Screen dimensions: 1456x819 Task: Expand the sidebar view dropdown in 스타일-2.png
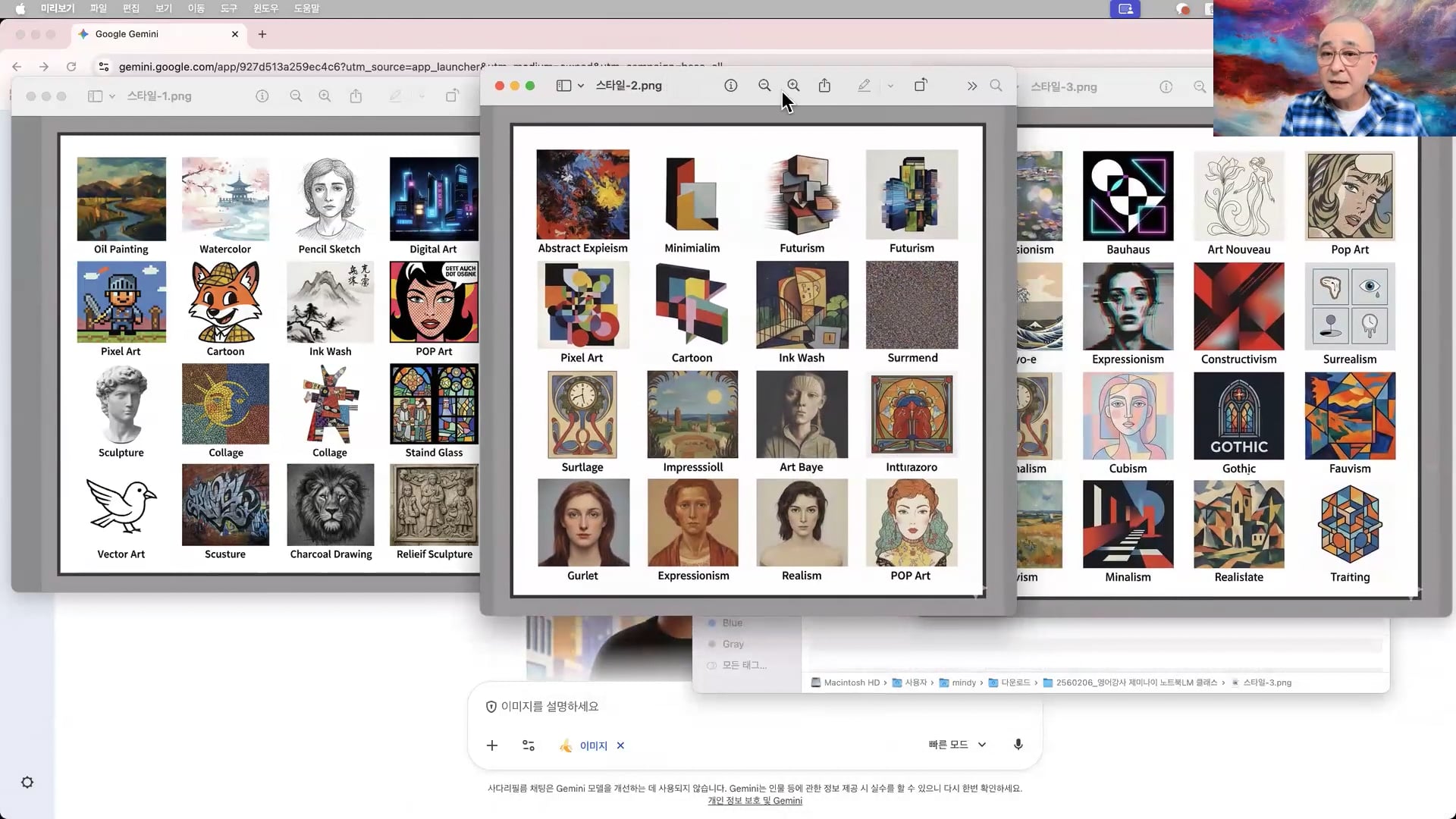point(581,86)
